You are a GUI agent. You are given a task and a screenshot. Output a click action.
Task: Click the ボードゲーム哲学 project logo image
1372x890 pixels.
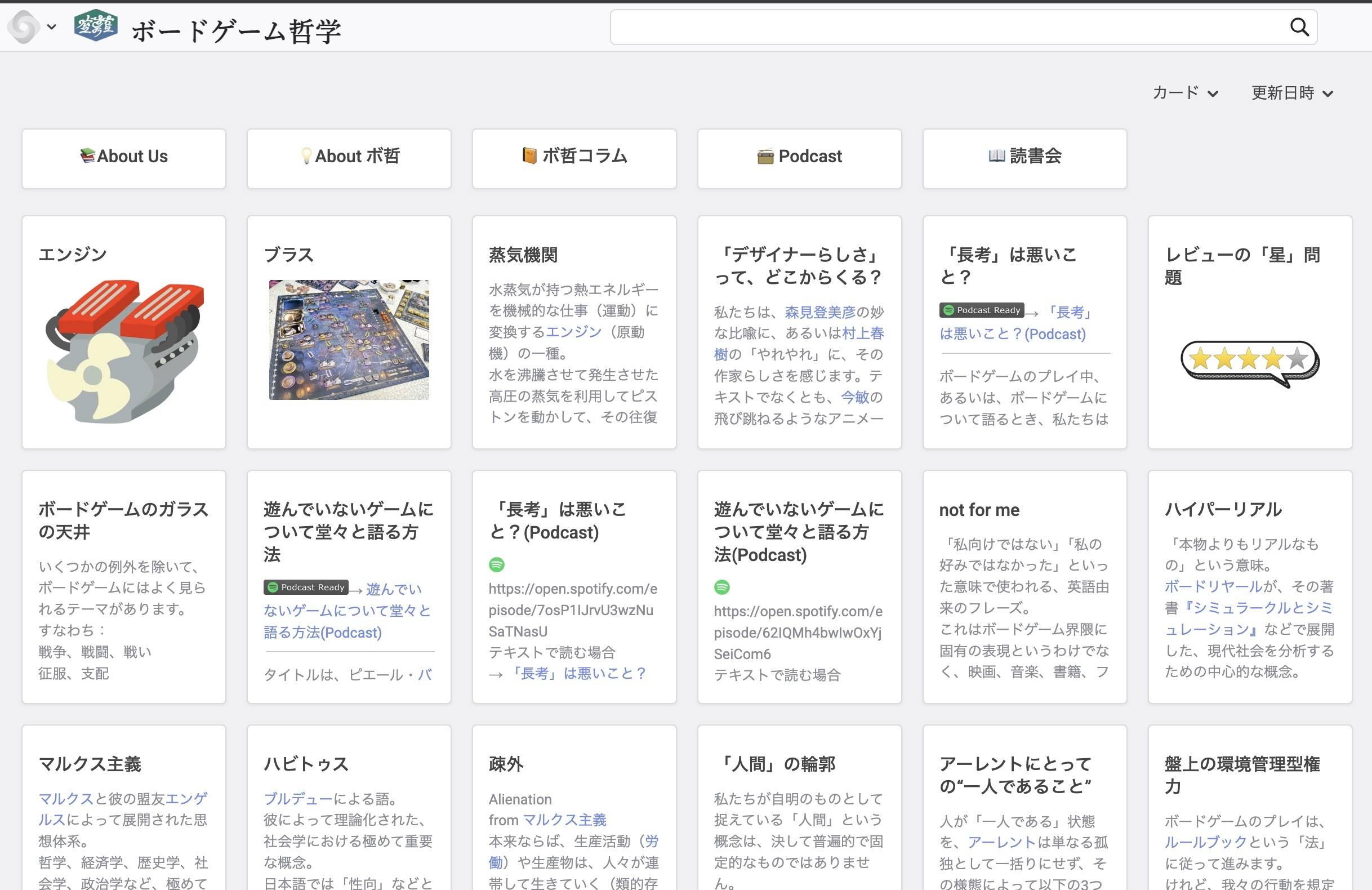point(96,26)
